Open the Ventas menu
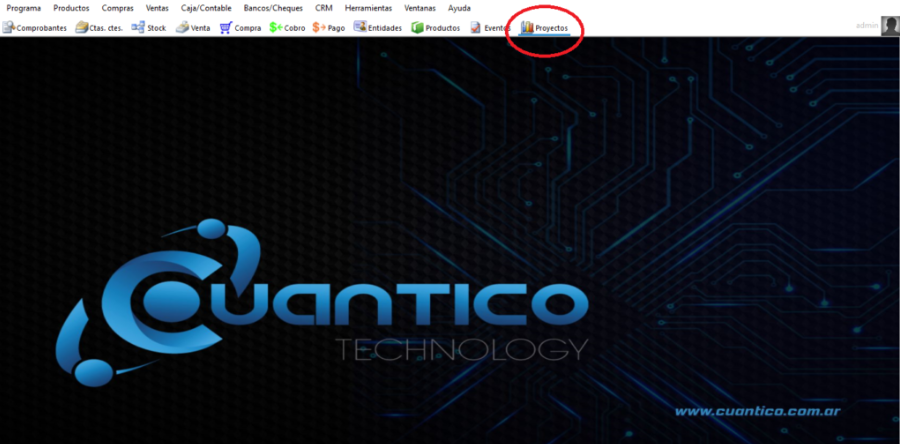The height and width of the screenshot is (444, 900). (x=157, y=9)
